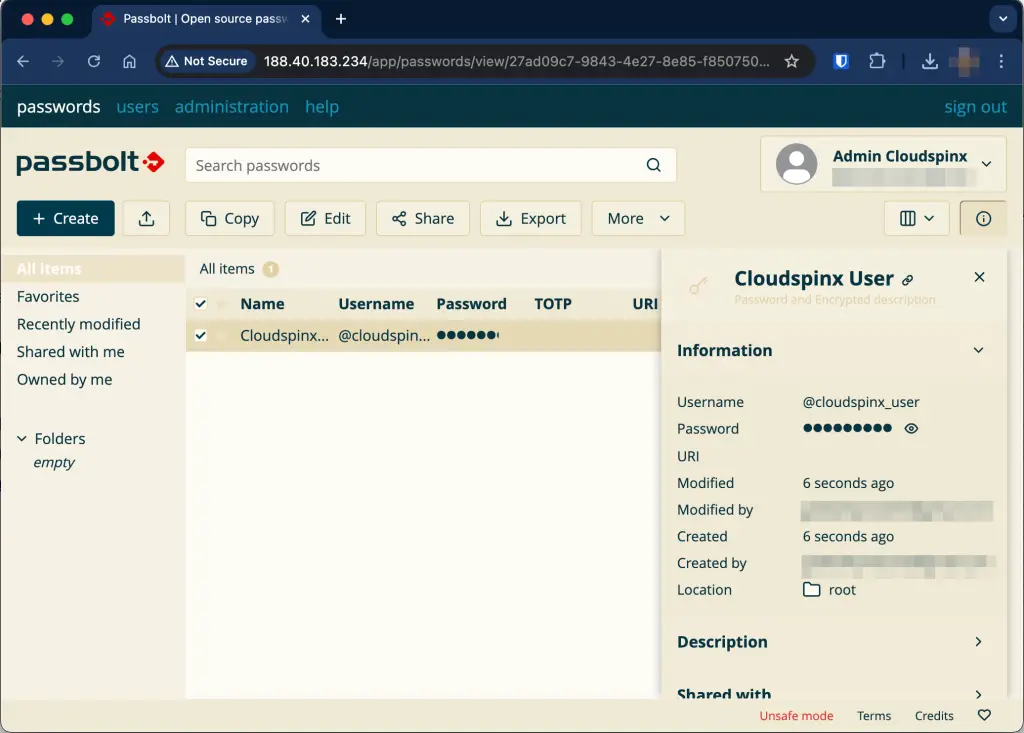Uncheck the select-all checkbox in the header
The width and height of the screenshot is (1024, 733).
(x=201, y=303)
